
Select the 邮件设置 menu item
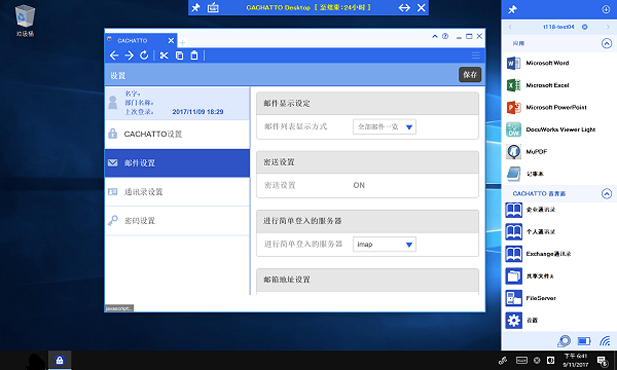(177, 163)
